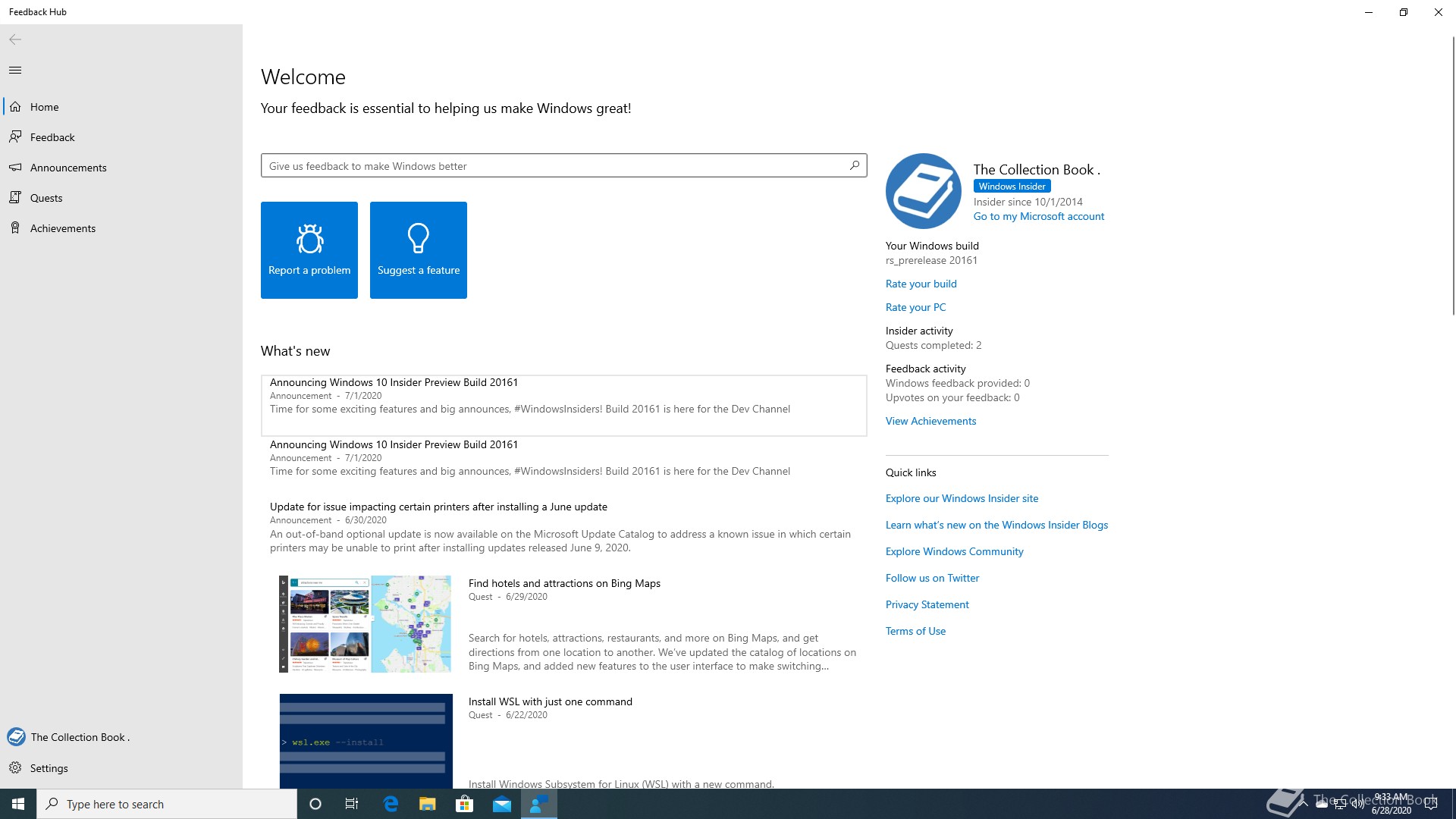
Task: Open the Privacy Statement link
Action: [927, 604]
